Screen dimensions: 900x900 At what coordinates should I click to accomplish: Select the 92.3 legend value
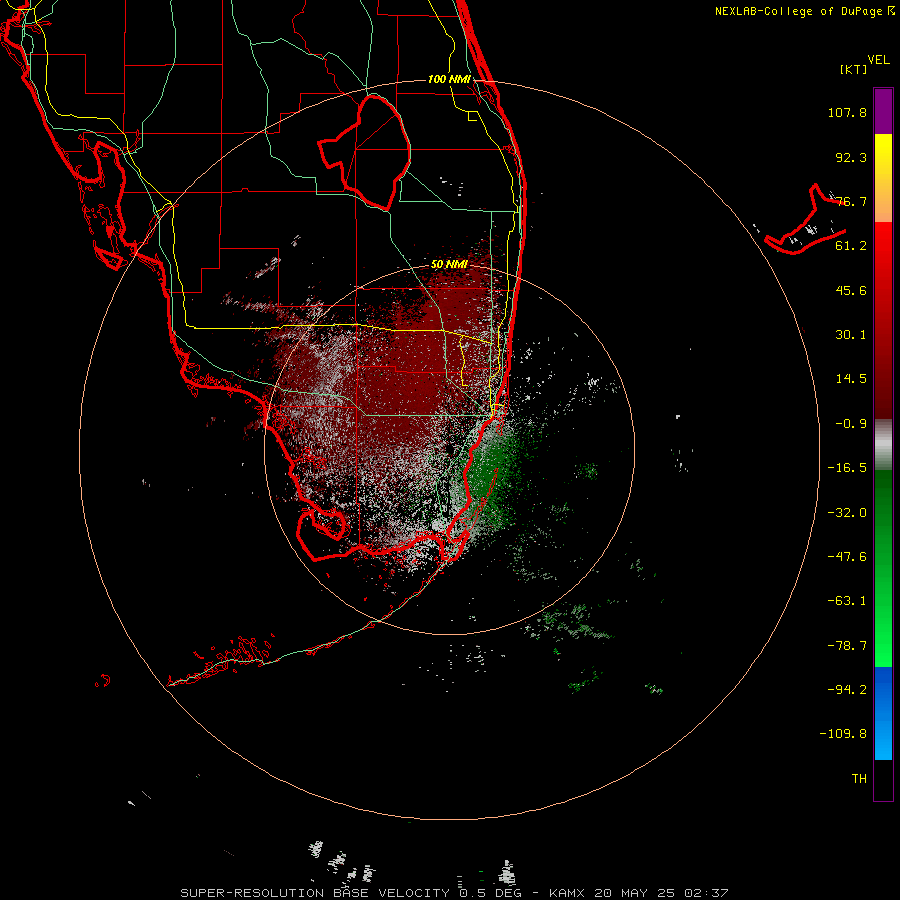pyautogui.click(x=851, y=157)
